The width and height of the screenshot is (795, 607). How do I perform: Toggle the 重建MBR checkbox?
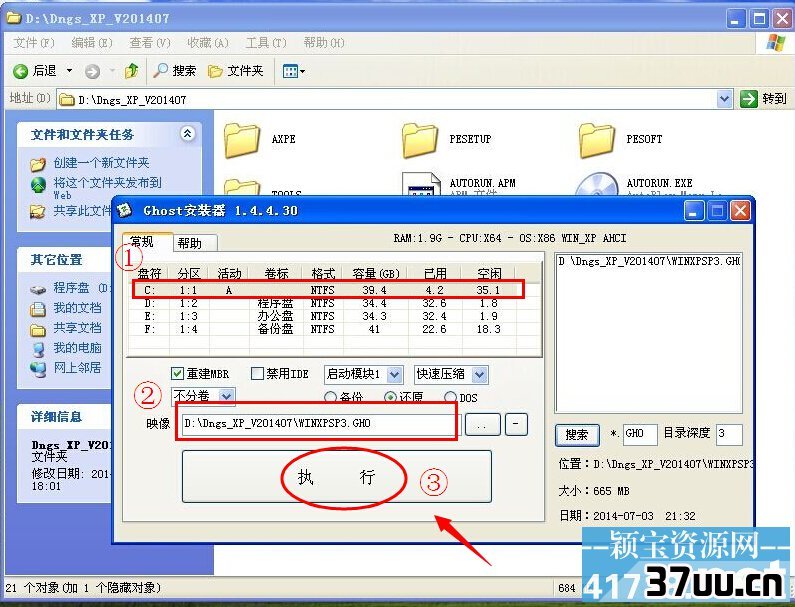[177, 374]
